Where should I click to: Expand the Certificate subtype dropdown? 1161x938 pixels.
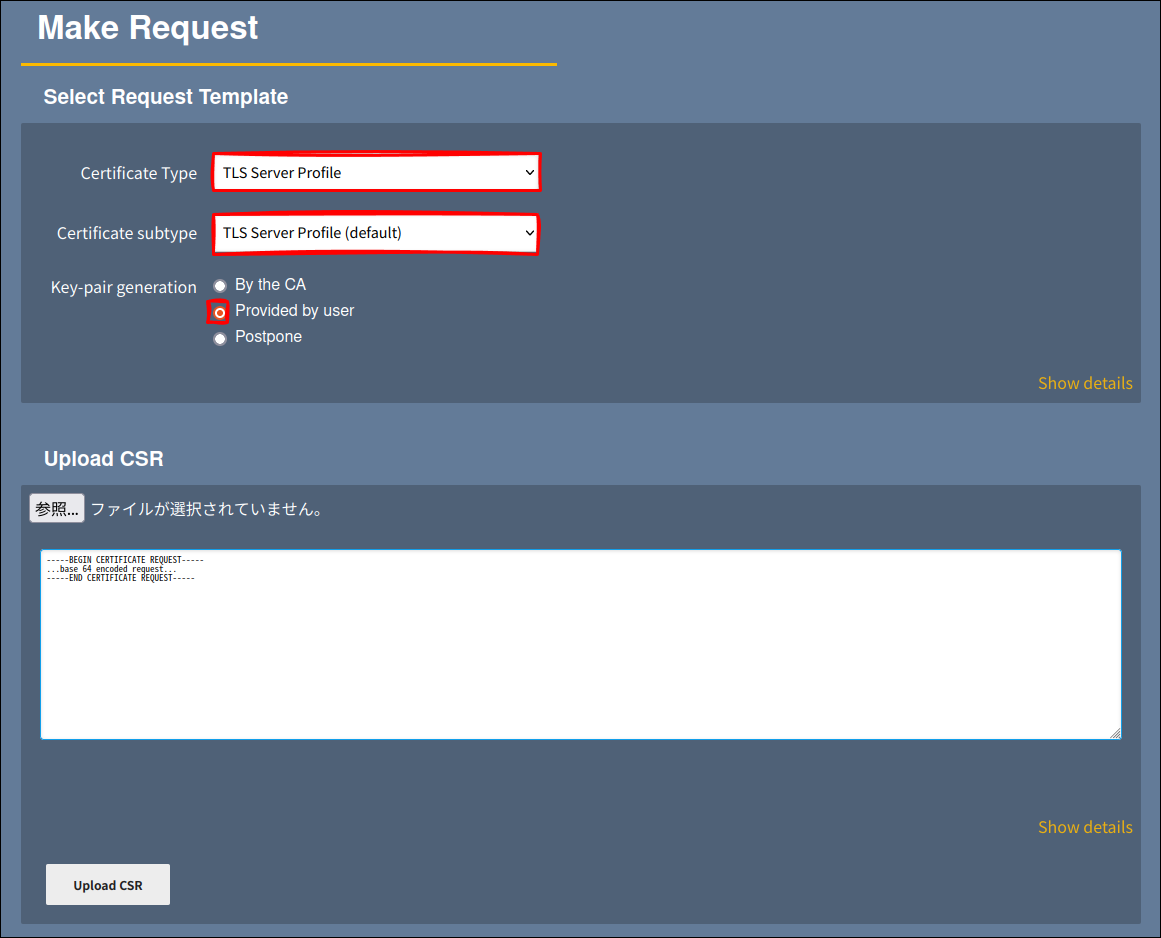375,233
